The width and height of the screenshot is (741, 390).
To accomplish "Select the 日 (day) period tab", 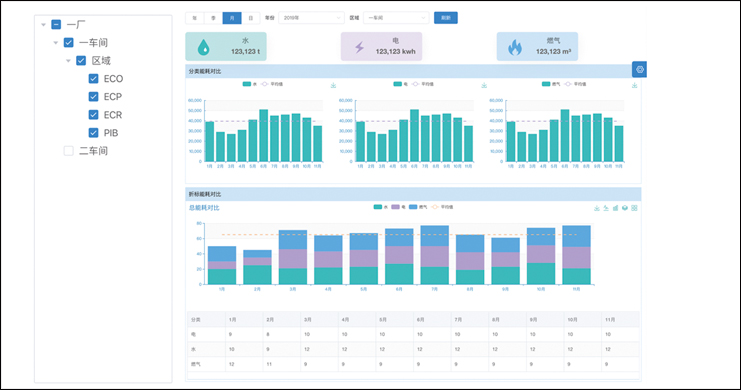I will click(x=251, y=18).
